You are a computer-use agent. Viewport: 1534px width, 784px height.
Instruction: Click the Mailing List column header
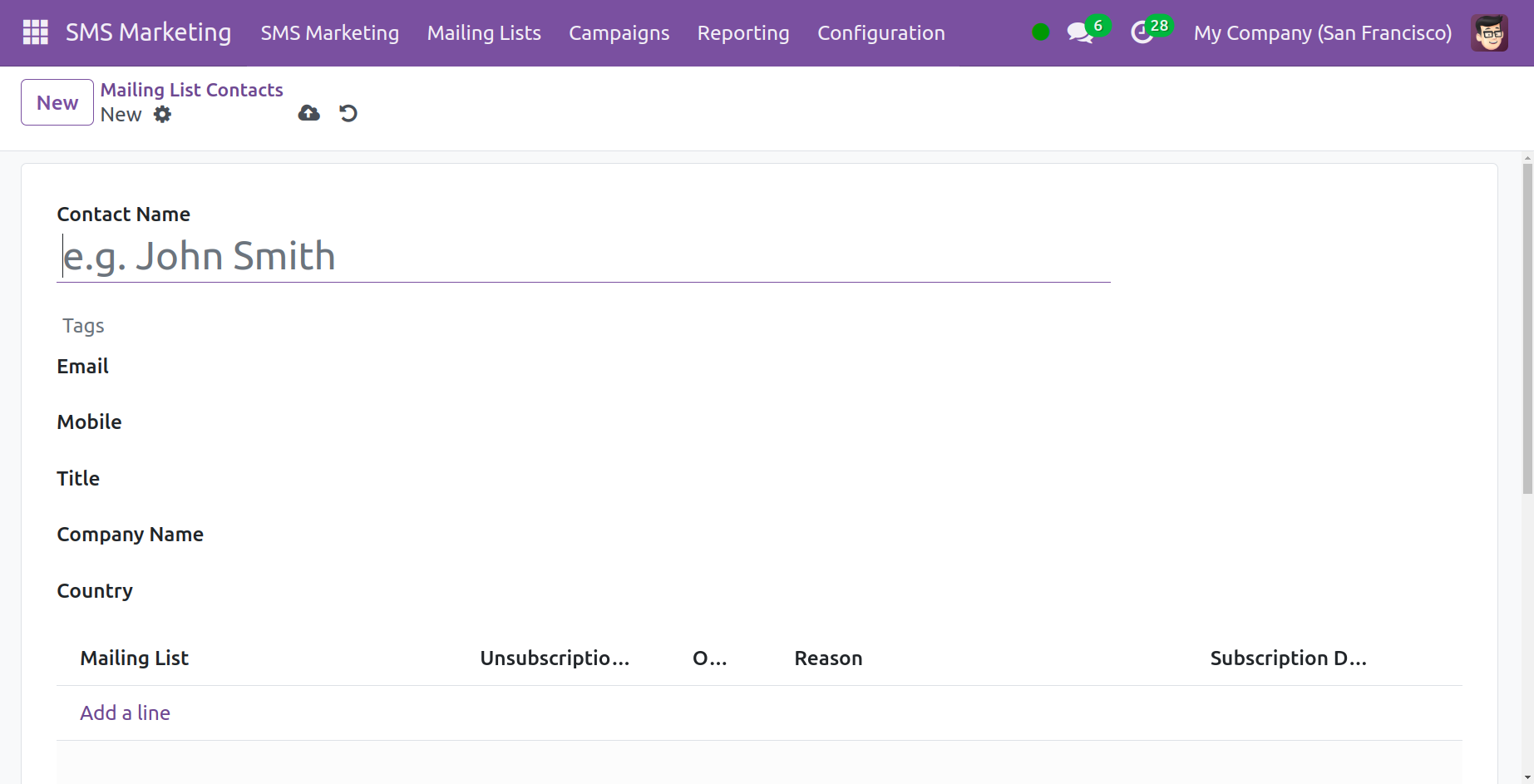[x=135, y=658]
